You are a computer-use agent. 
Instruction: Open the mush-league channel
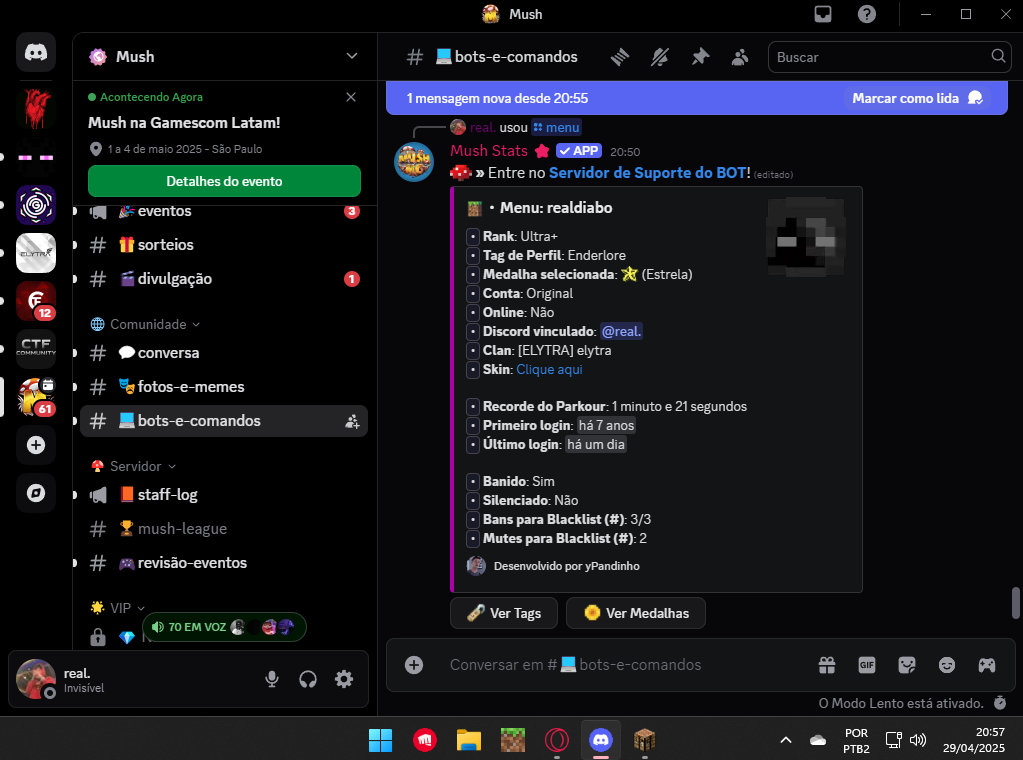click(224, 529)
